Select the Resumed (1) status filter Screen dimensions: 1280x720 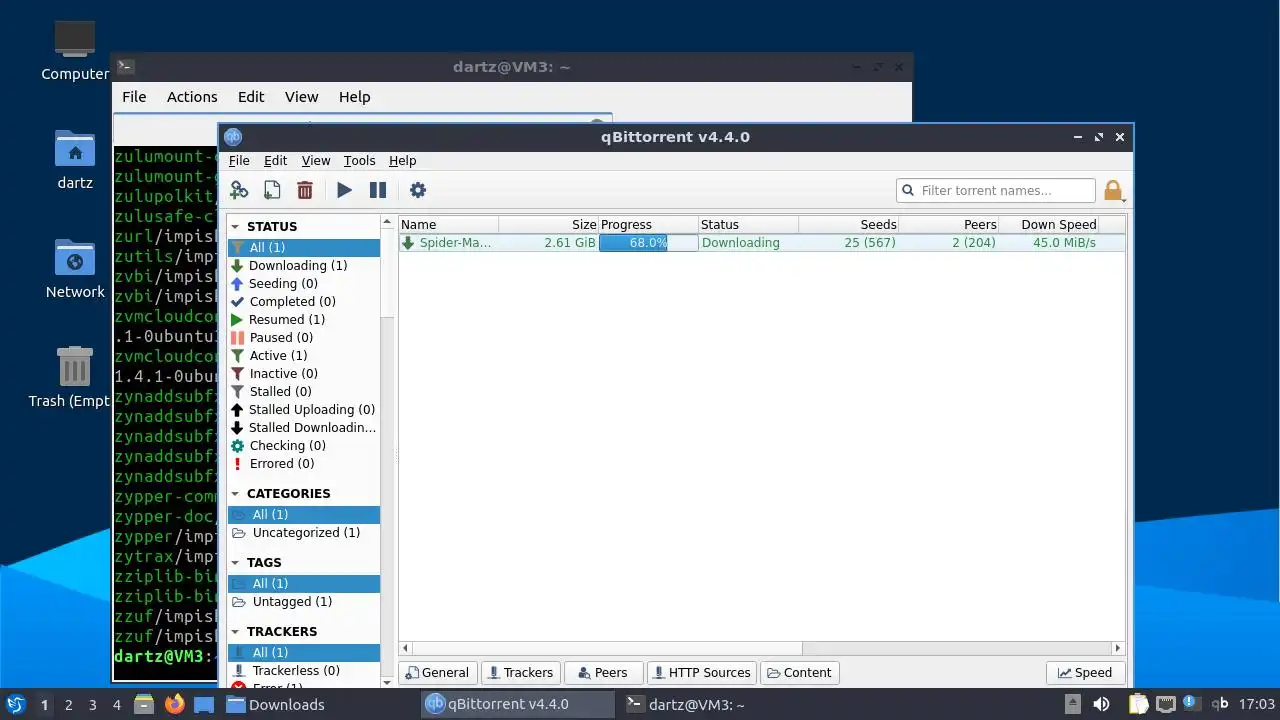pos(304,319)
